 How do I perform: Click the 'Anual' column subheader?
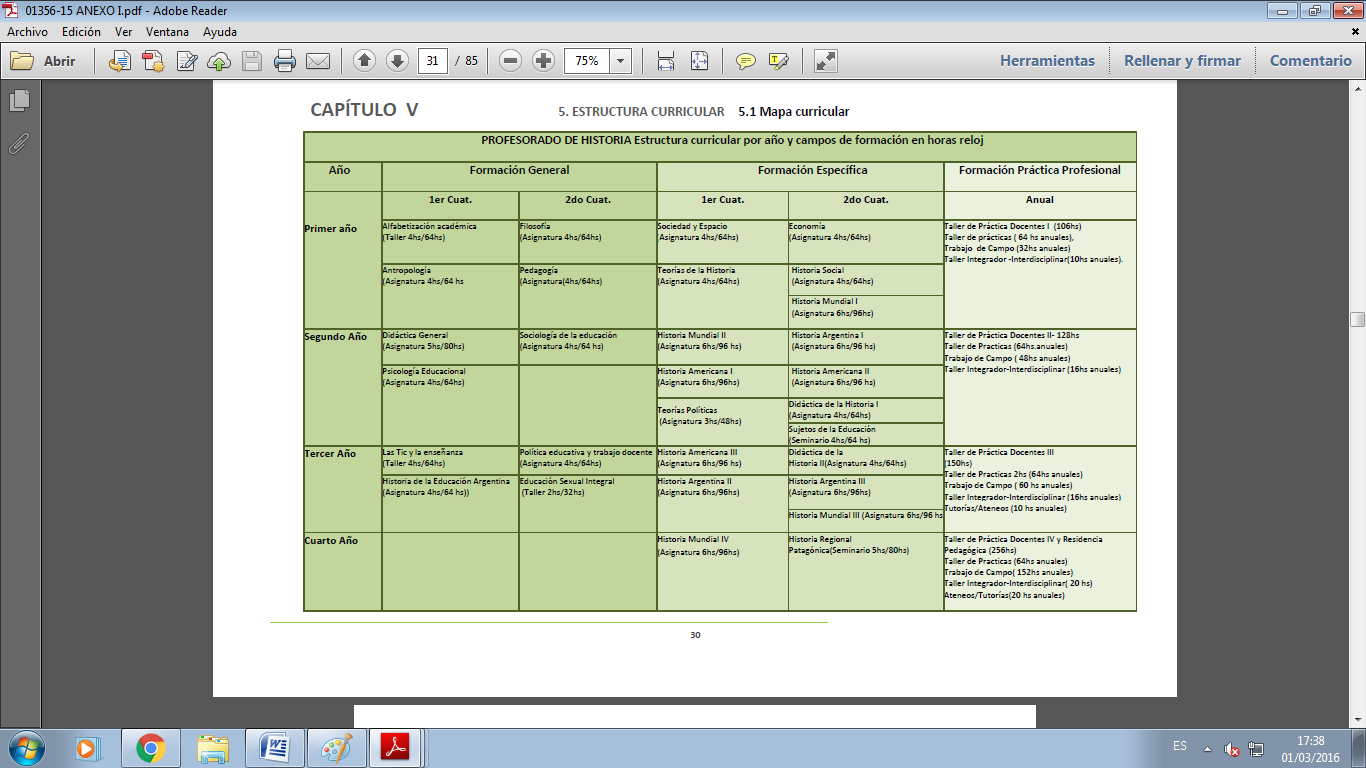click(x=1040, y=199)
